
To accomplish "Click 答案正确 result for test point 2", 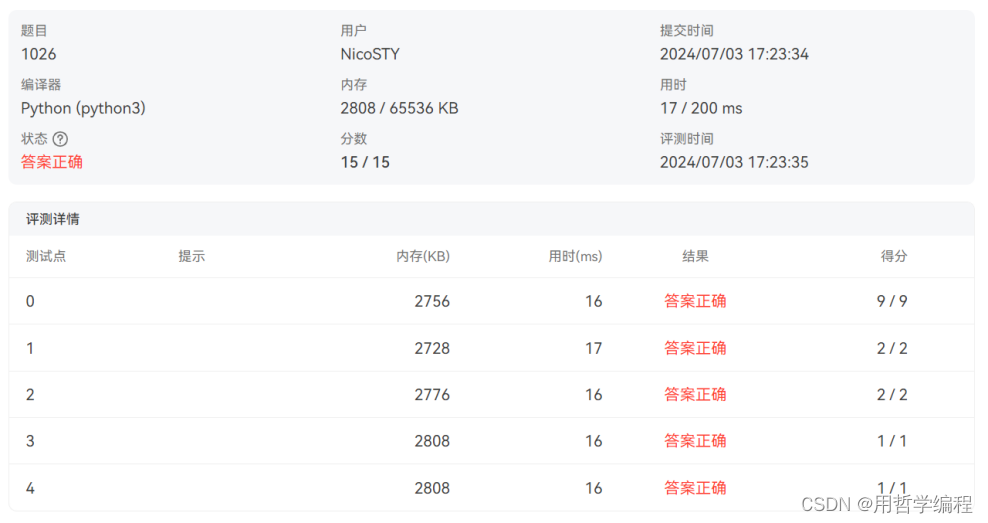I will click(x=695, y=394).
